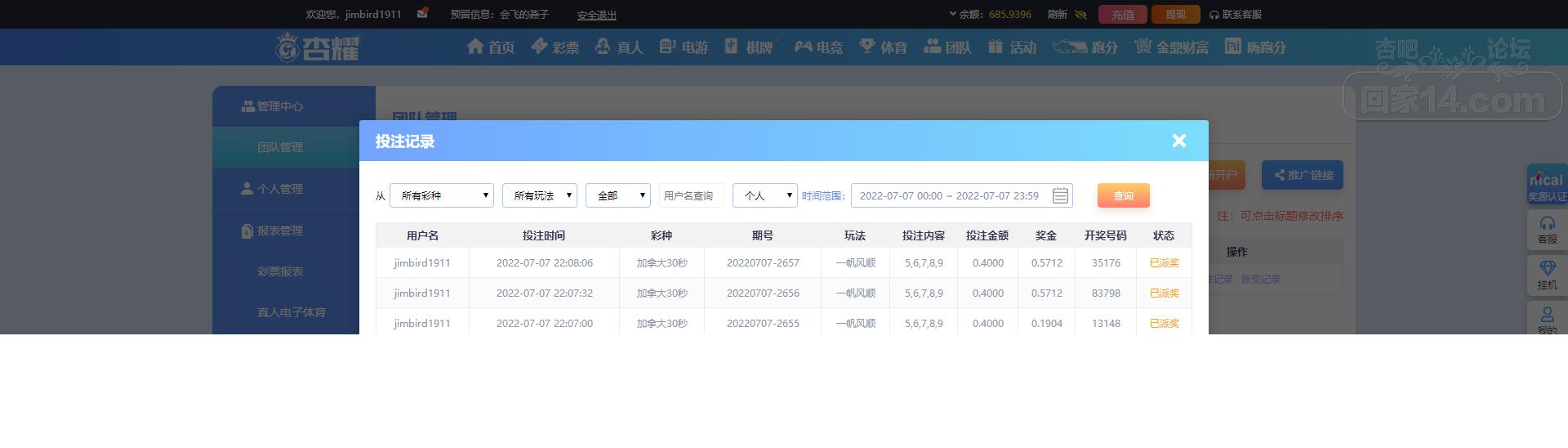Close the 投注记录 dialog with X
The width and height of the screenshot is (1568, 448).
point(1178,141)
